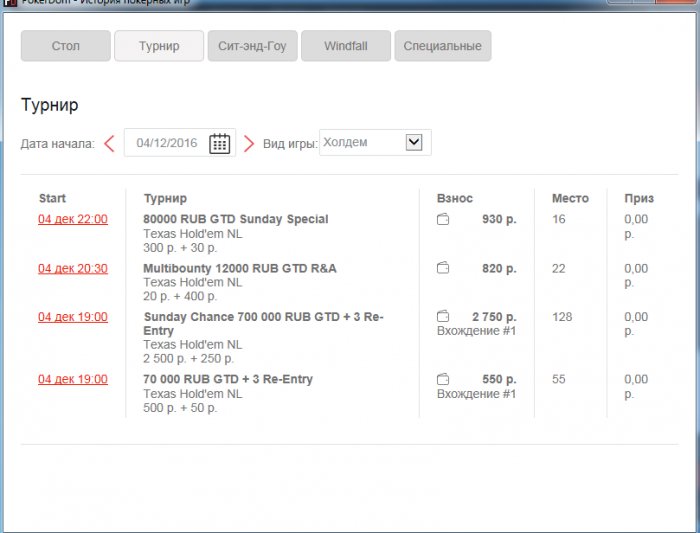Viewport: 700px width, 533px height.
Task: Expand the Вид игры dropdown arrow
Action: [414, 142]
